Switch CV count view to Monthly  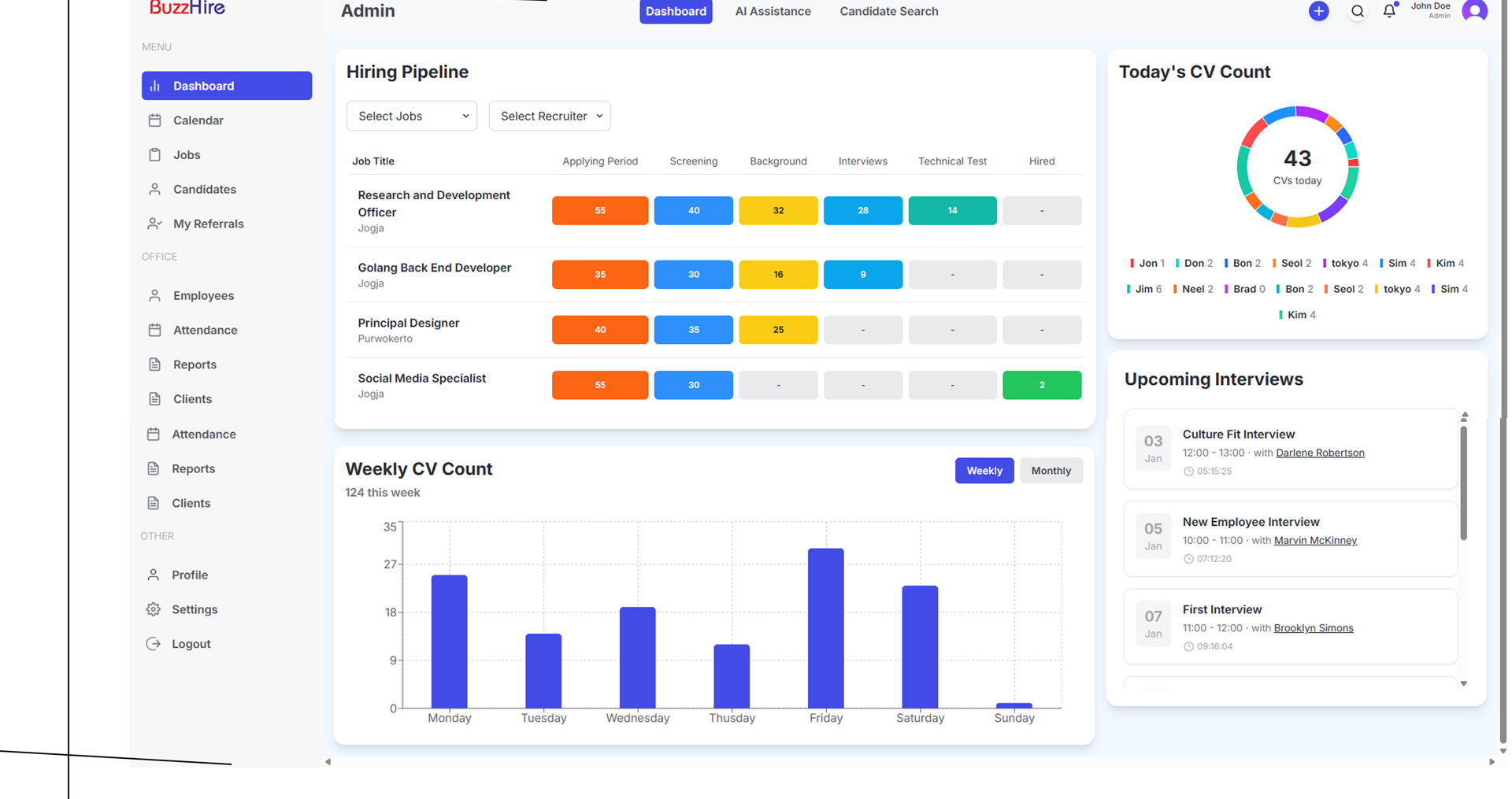pyautogui.click(x=1051, y=470)
